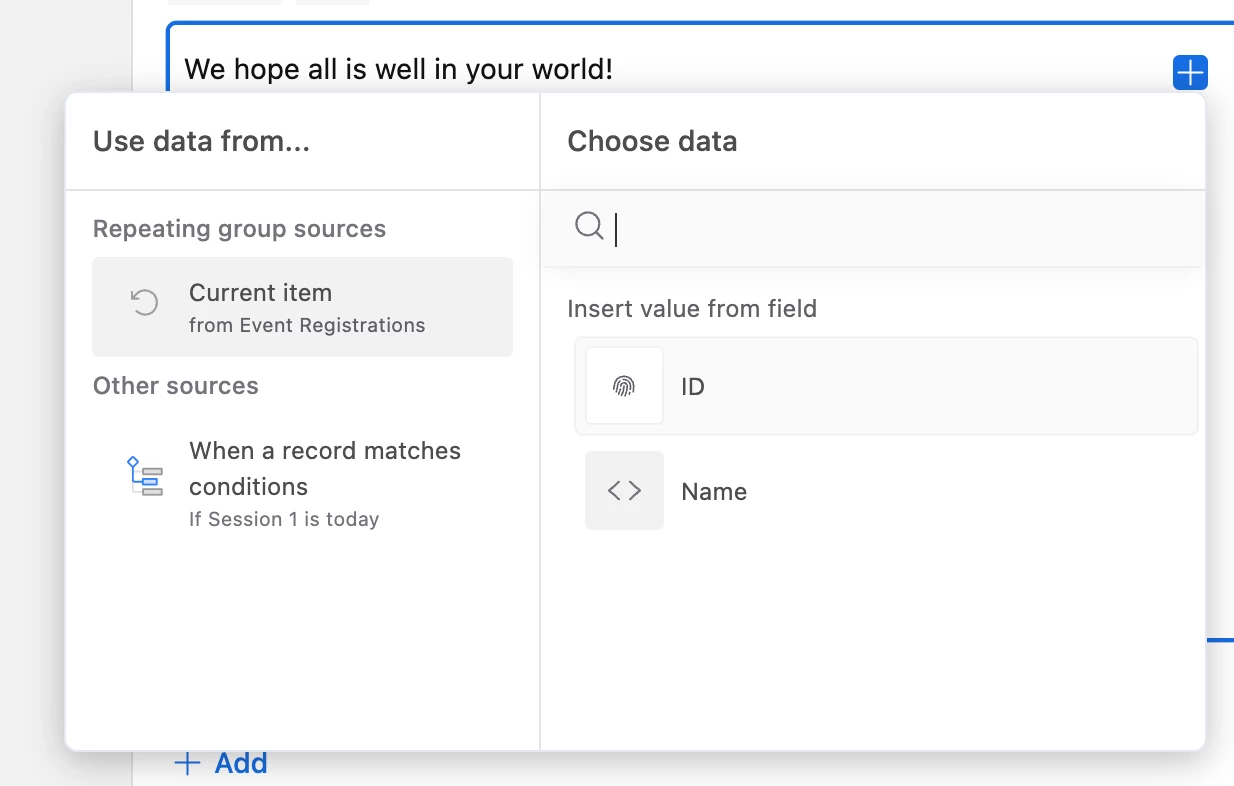The height and width of the screenshot is (786, 1234).
Task: Click the 'Choose data' panel title
Action: pyautogui.click(x=652, y=142)
